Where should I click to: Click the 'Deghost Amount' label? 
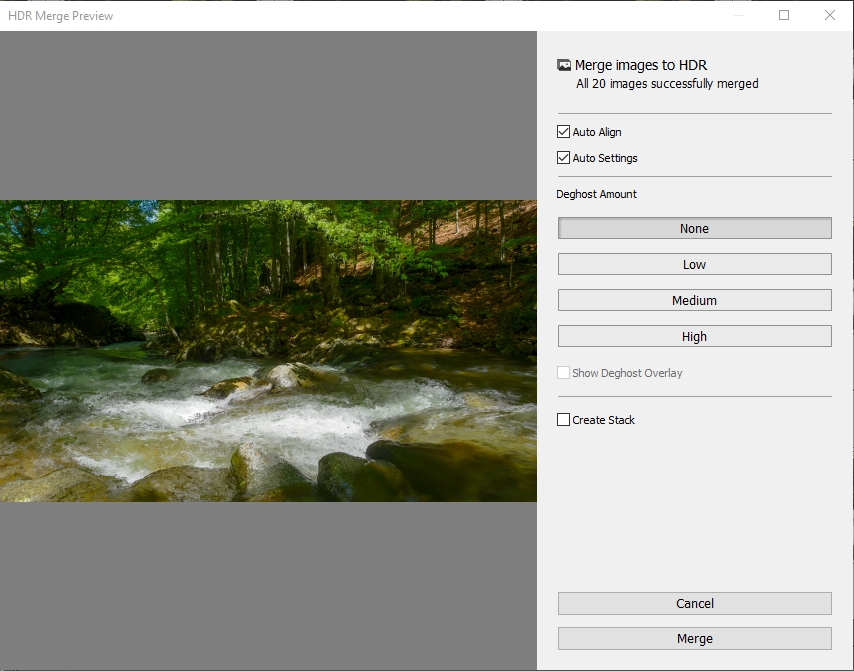(596, 194)
